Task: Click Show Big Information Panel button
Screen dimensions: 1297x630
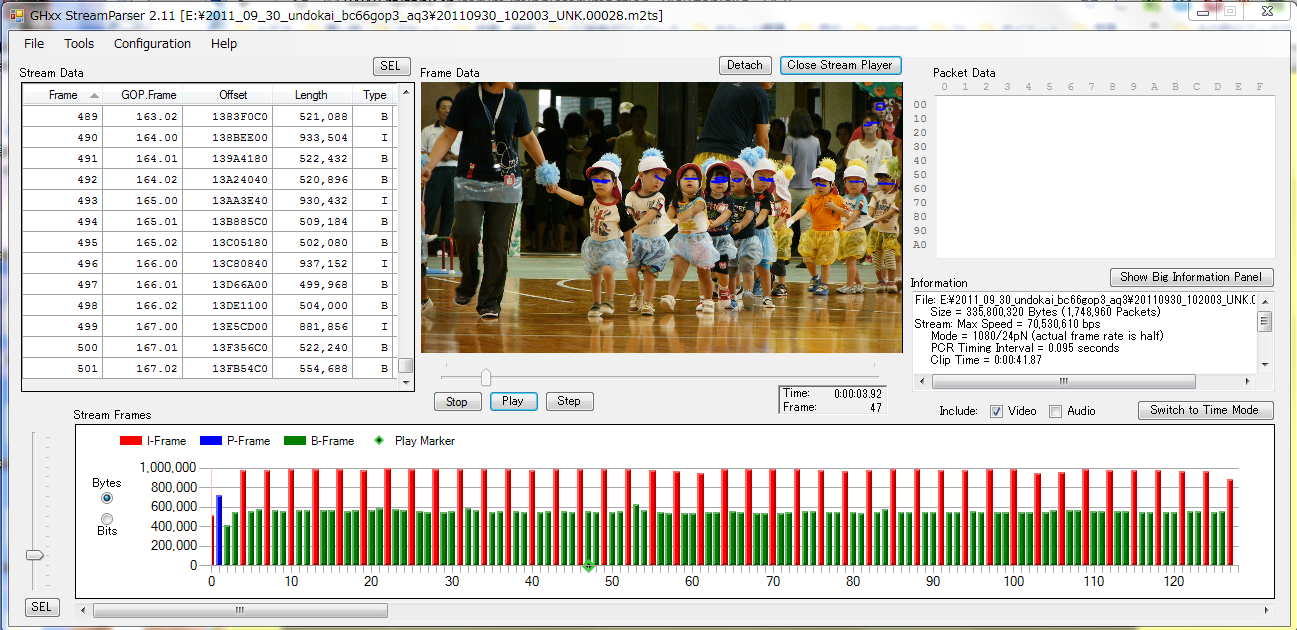Action: 1191,277
